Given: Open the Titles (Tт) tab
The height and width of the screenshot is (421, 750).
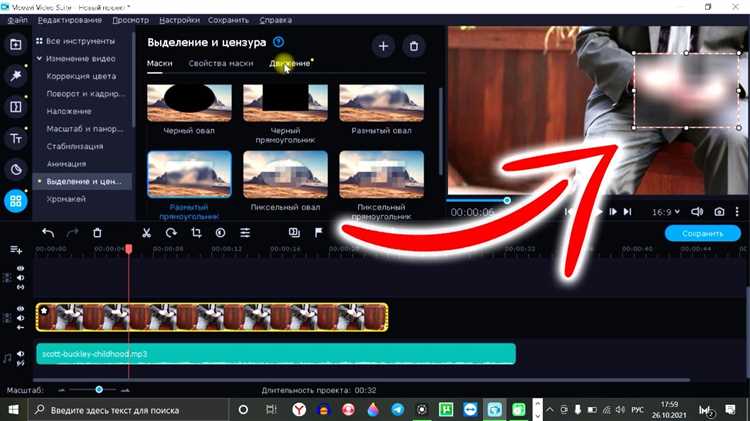Looking at the screenshot, I should point(16,138).
